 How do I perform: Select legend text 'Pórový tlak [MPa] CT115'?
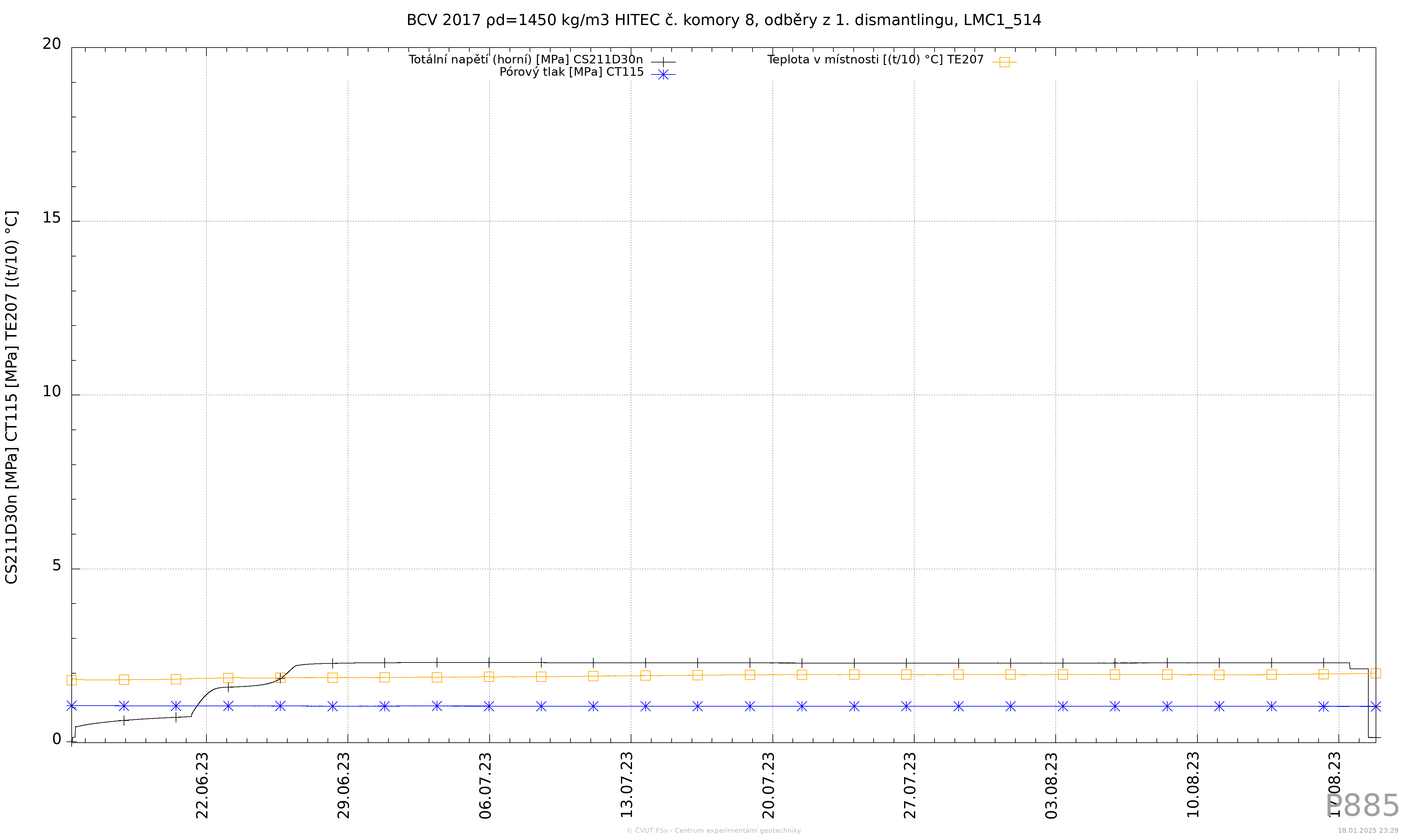pyautogui.click(x=571, y=72)
